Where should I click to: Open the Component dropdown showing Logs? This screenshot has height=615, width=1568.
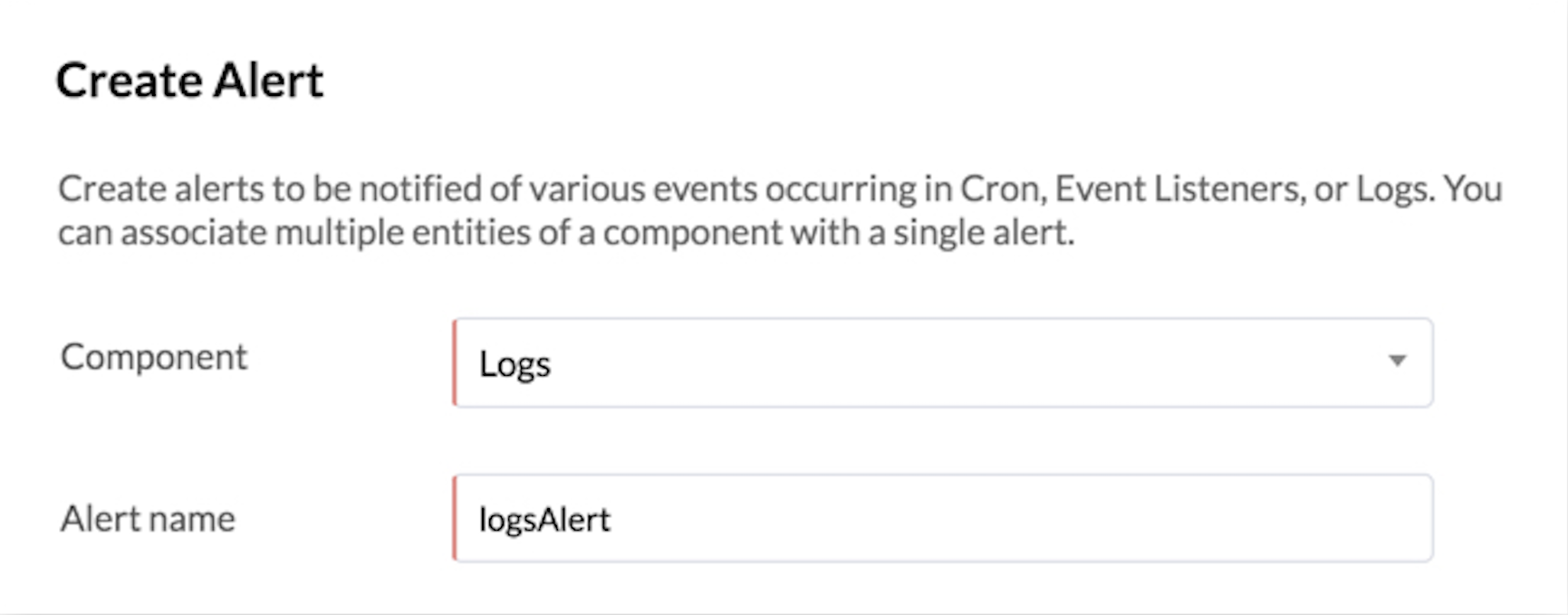tap(906, 362)
